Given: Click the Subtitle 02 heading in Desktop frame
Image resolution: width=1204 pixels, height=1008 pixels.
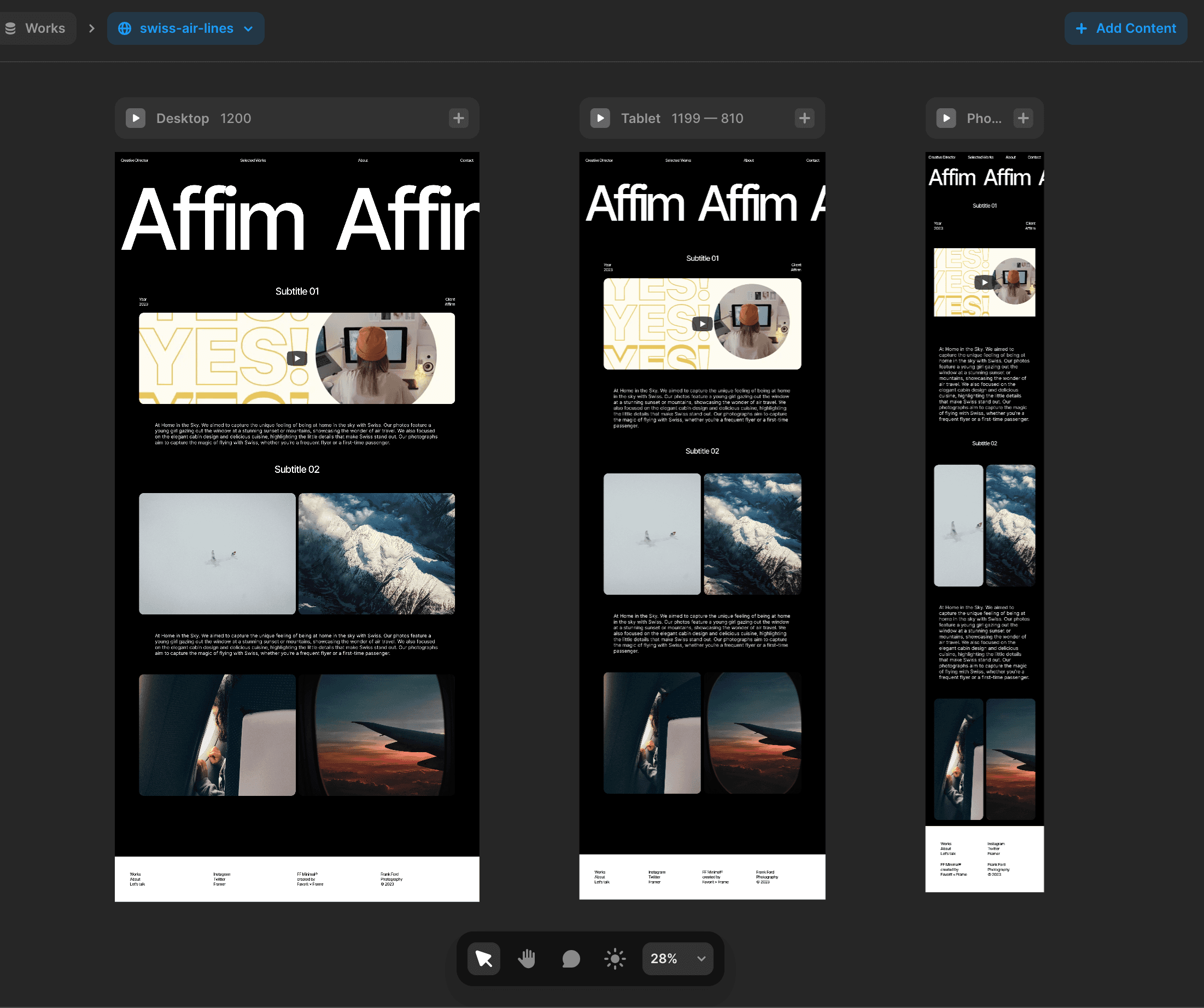Looking at the screenshot, I should coord(296,470).
